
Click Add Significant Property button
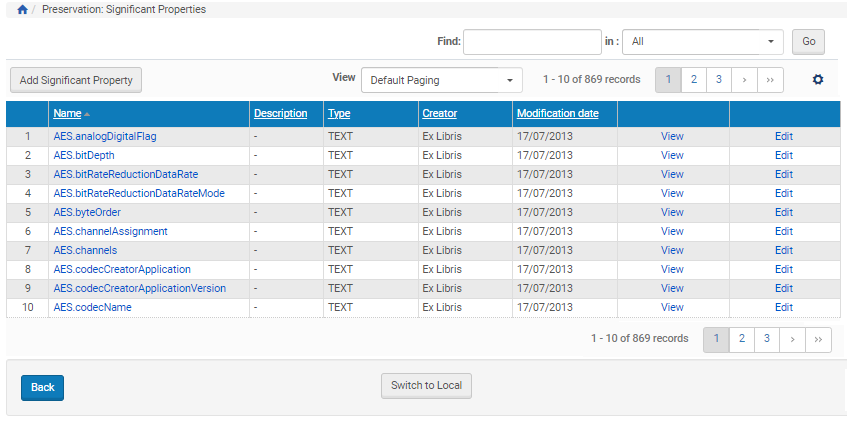pos(76,80)
